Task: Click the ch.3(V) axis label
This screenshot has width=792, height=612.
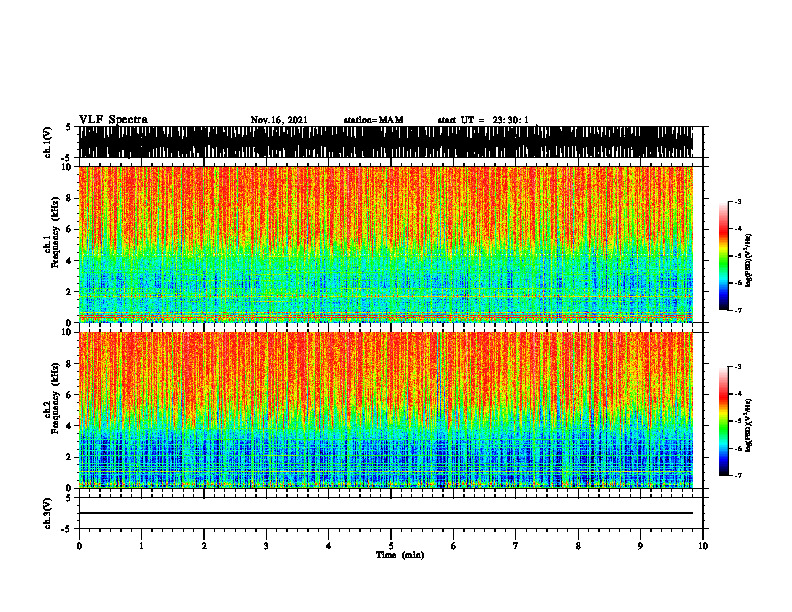Action: pos(47,513)
